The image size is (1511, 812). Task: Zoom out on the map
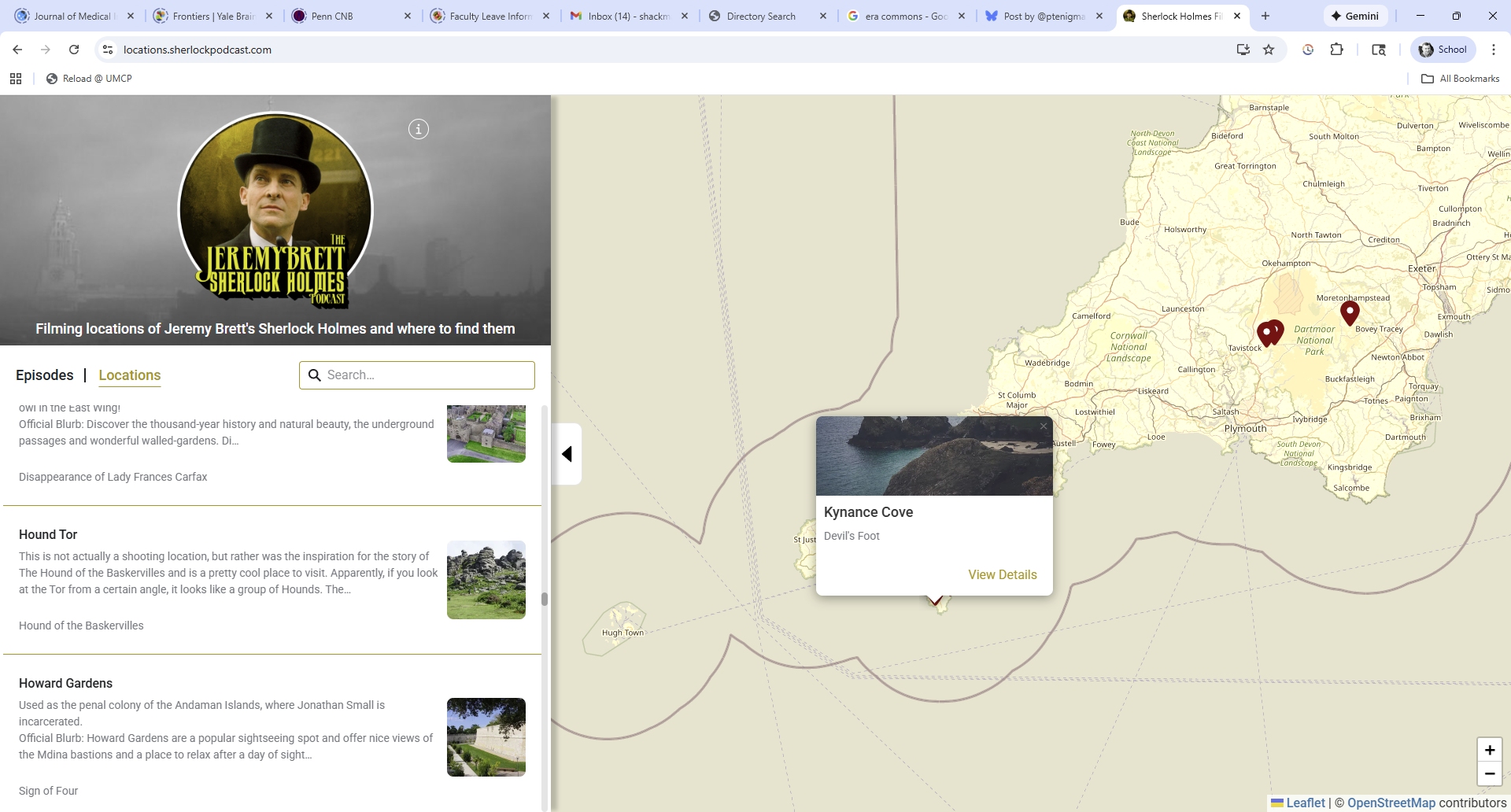[1489, 774]
